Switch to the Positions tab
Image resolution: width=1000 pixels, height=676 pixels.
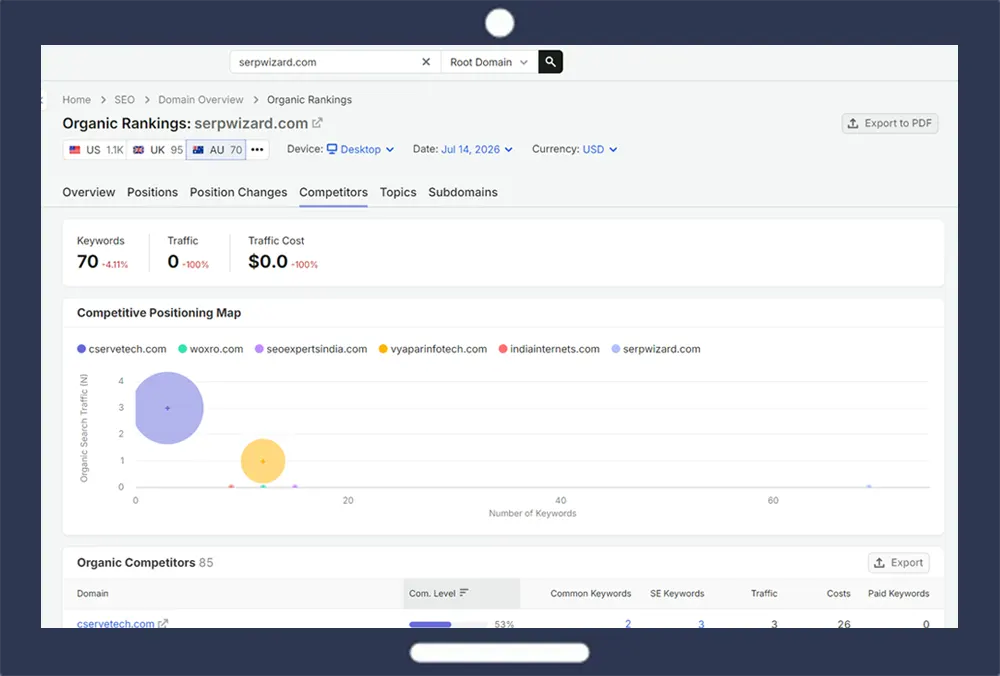[x=152, y=192]
